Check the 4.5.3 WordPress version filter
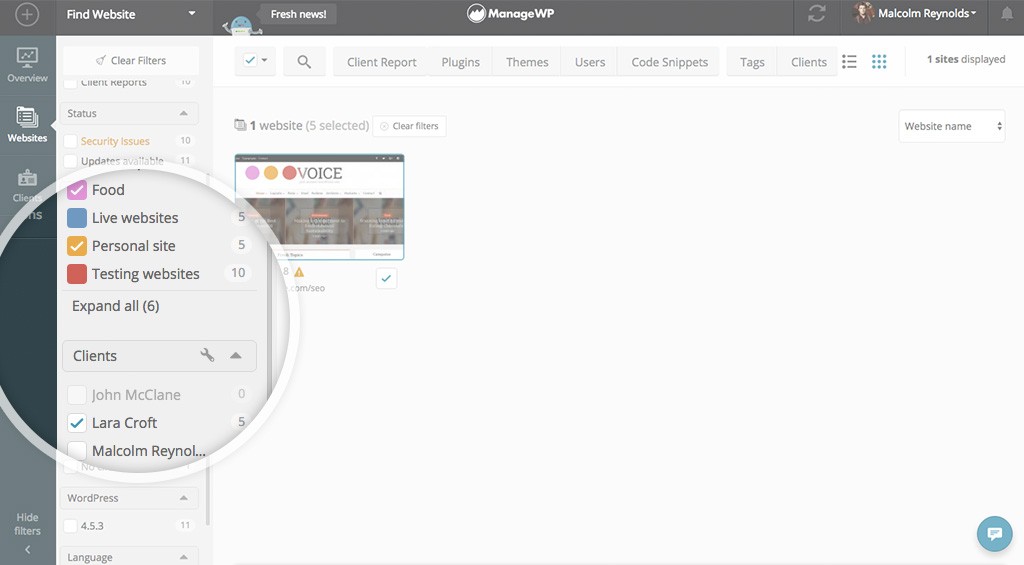The height and width of the screenshot is (565, 1024). 70,525
